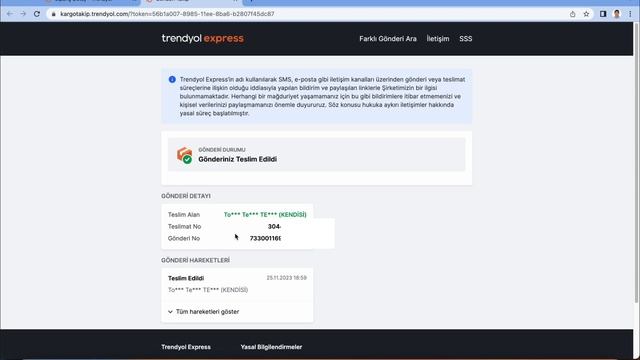This screenshot has height=360, width=640.
Task: Click the delivered package status icon
Action: [184, 155]
